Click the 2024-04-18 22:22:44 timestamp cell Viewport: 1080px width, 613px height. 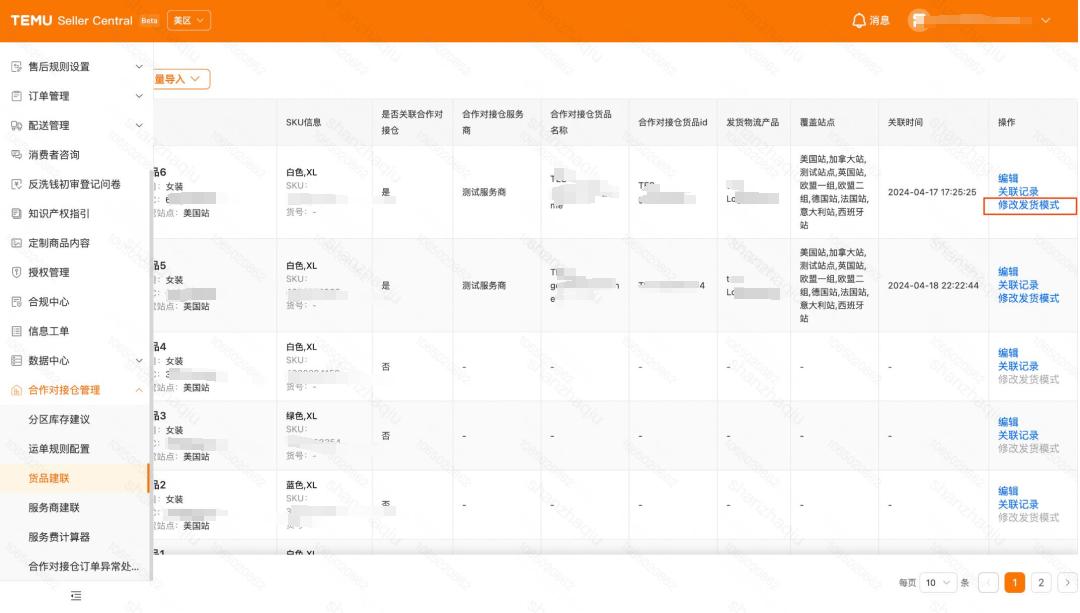(x=933, y=285)
